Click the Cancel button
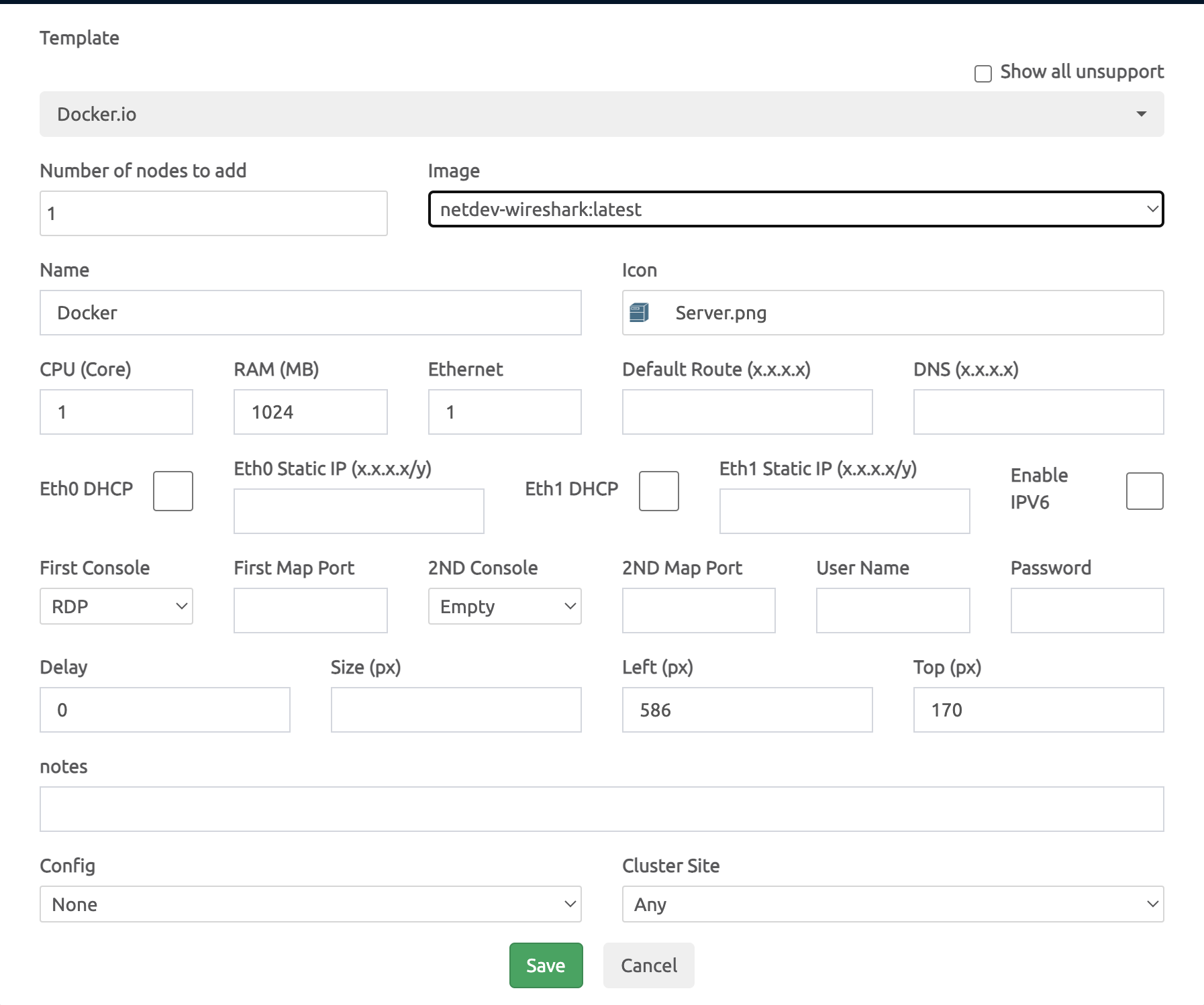The height and width of the screenshot is (1005, 1204). coord(649,965)
